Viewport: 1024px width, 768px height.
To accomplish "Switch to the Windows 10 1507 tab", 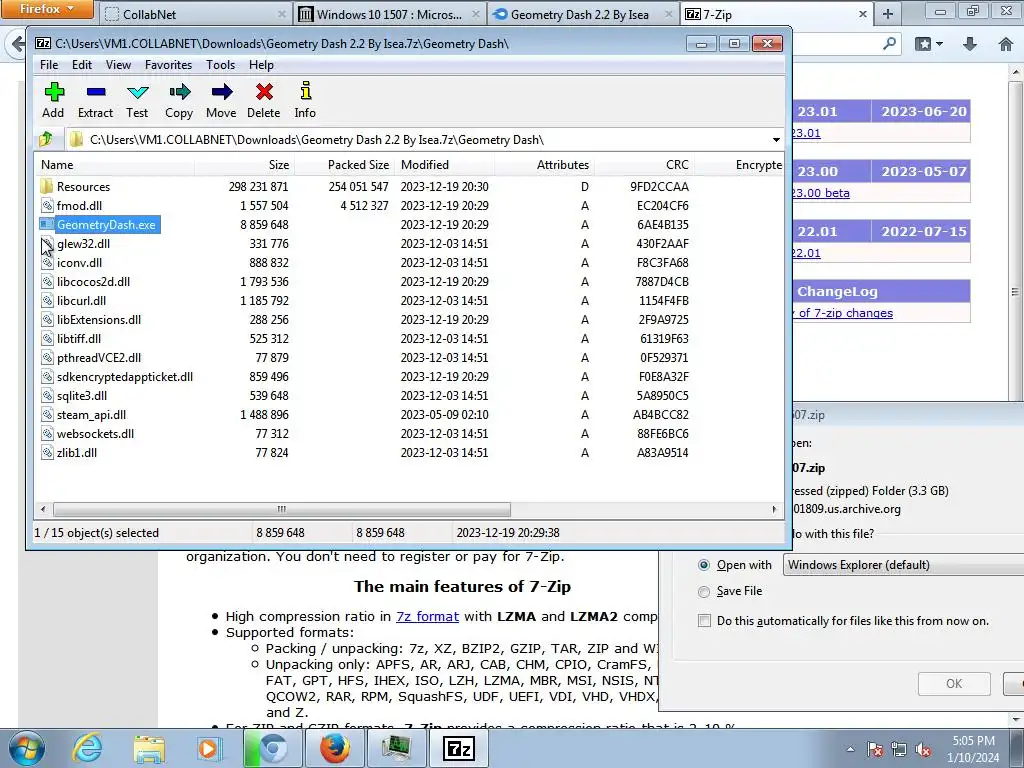I will coord(389,14).
